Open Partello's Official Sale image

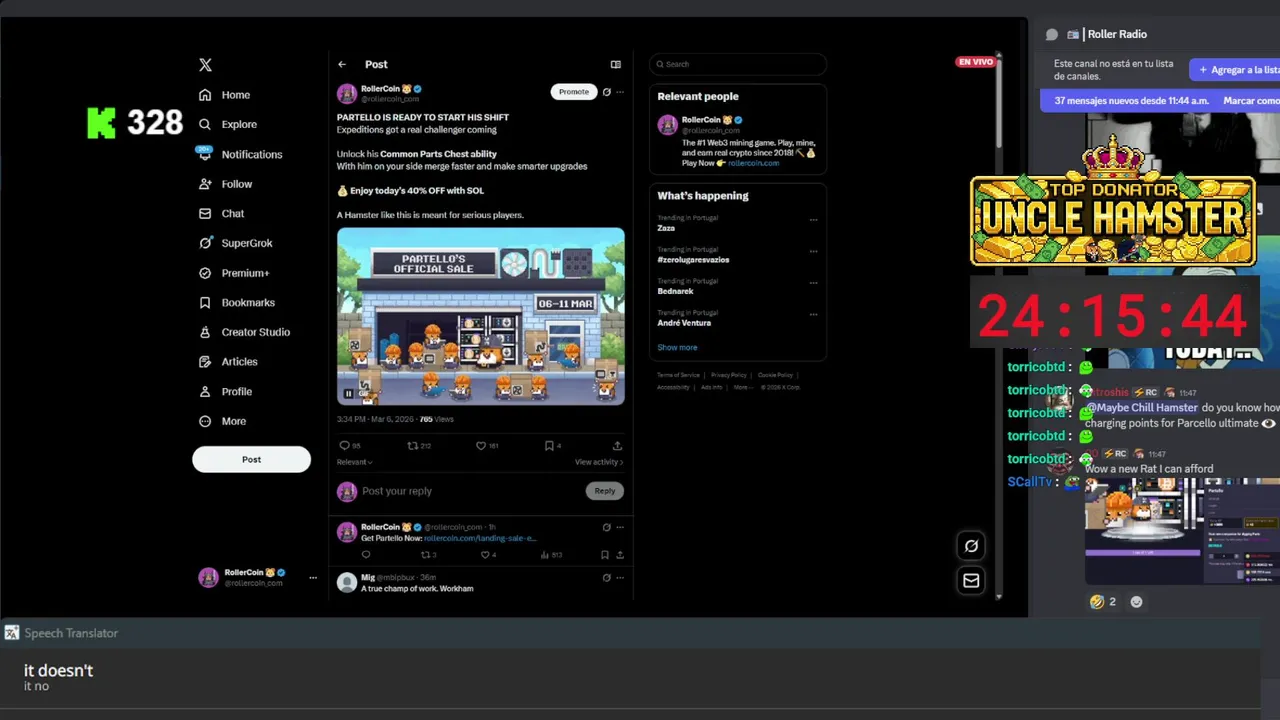481,316
